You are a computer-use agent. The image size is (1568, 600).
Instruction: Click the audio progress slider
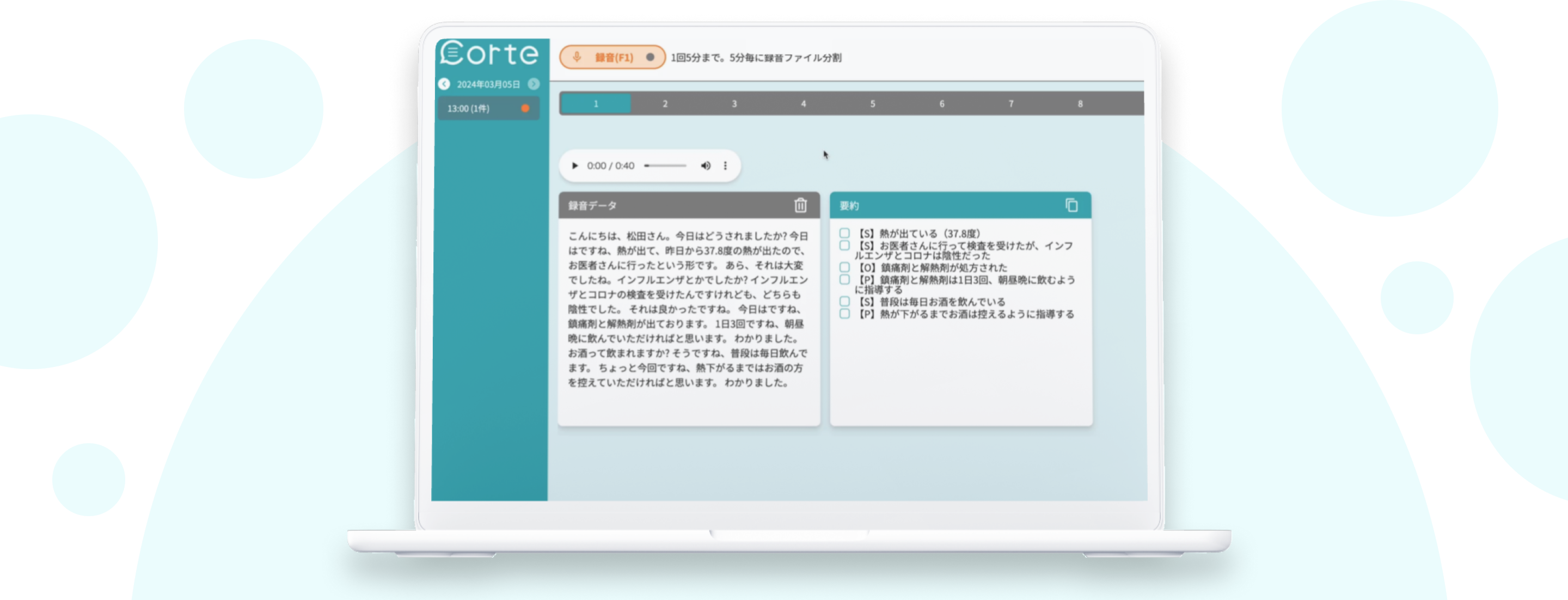(665, 166)
